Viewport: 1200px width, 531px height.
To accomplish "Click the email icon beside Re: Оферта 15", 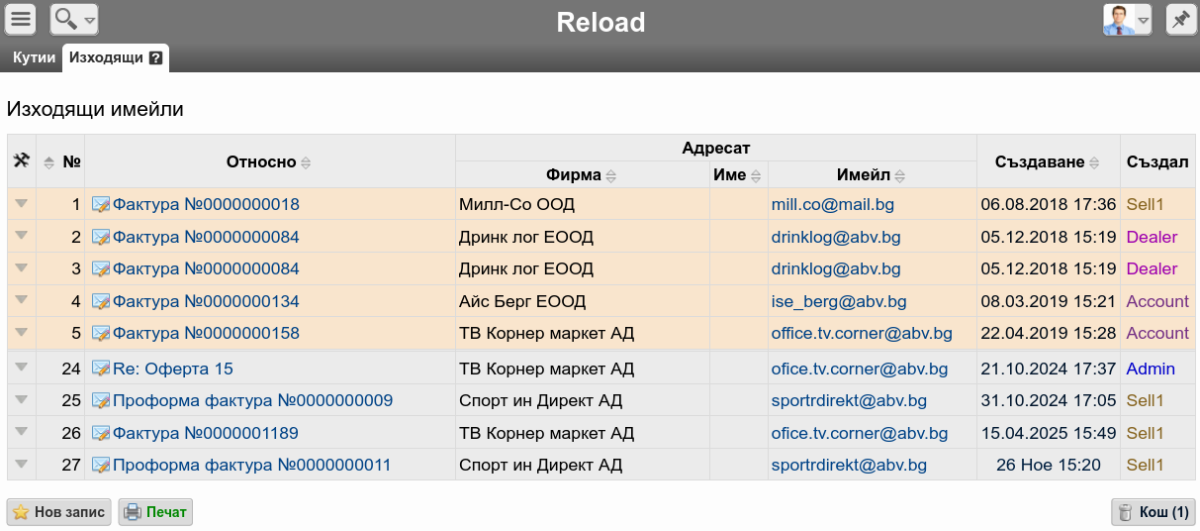I will [100, 369].
